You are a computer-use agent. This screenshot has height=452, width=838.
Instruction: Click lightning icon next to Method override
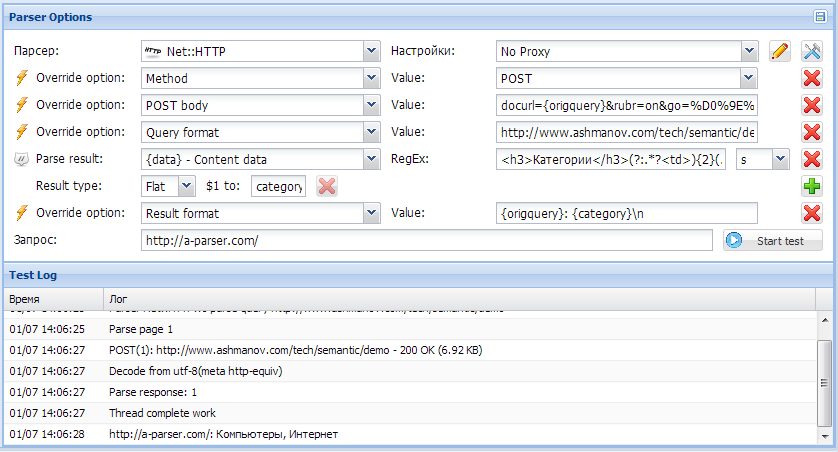click(21, 78)
